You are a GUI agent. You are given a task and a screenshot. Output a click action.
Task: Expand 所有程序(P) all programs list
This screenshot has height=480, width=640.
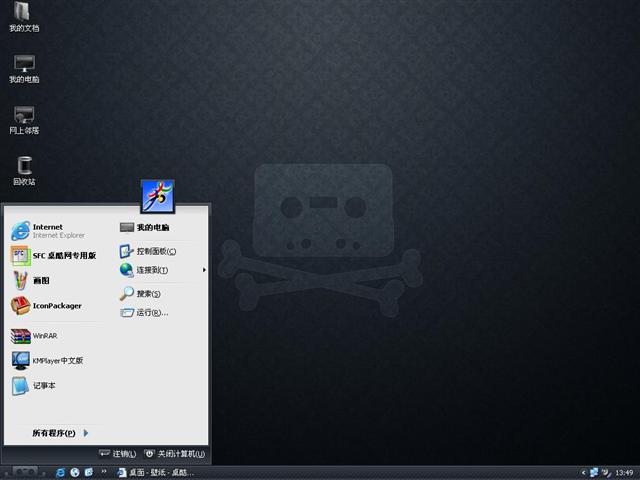point(60,433)
